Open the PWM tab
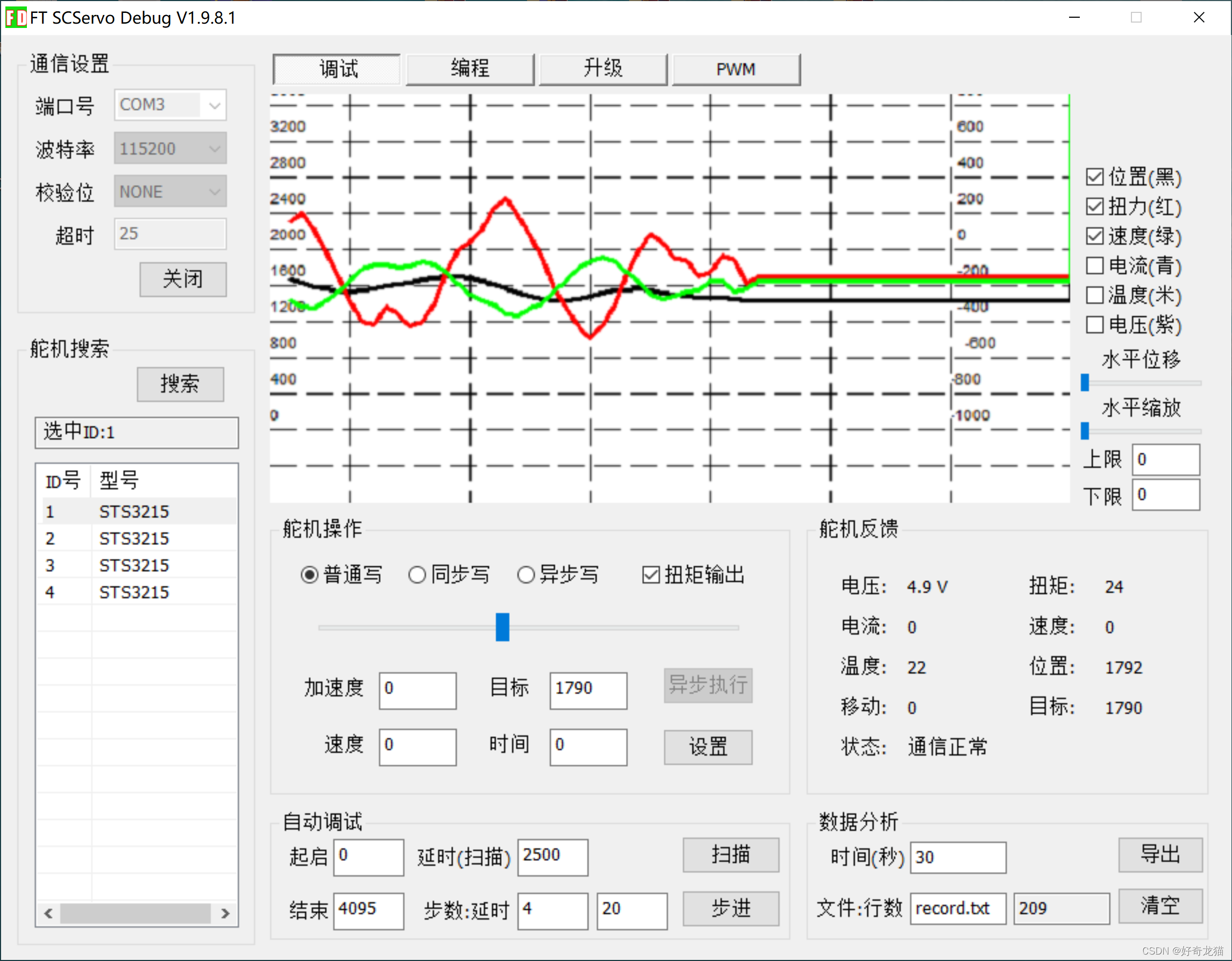This screenshot has height=961, width=1232. (735, 69)
